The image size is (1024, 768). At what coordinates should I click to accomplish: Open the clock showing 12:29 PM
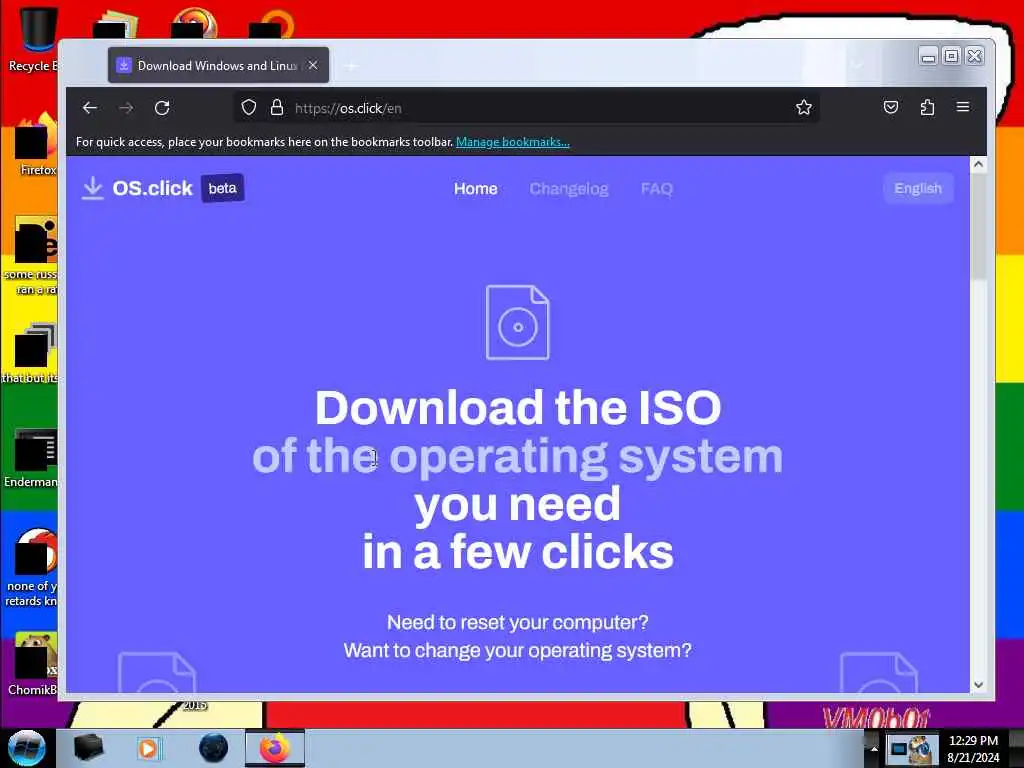[973, 741]
